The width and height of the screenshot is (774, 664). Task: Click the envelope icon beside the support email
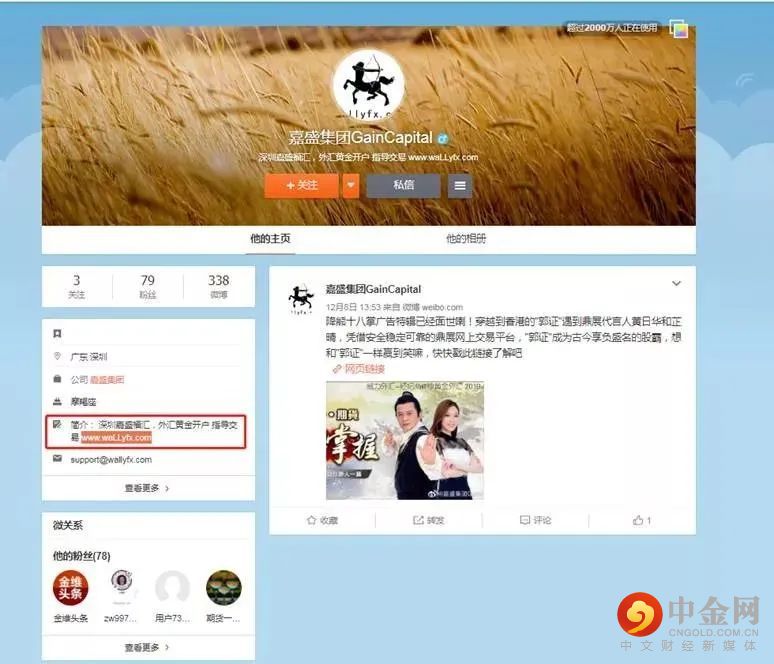pyautogui.click(x=57, y=459)
